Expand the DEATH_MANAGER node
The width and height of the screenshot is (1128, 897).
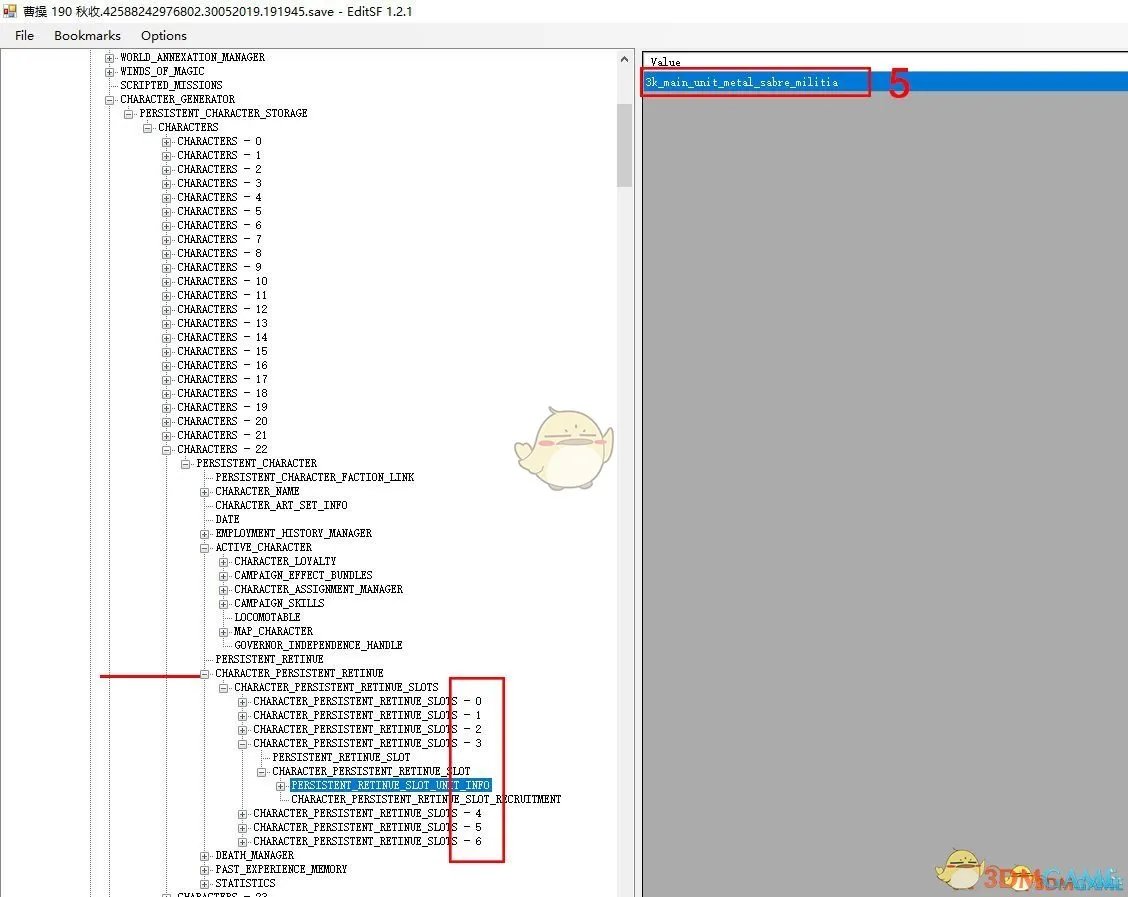pos(205,855)
